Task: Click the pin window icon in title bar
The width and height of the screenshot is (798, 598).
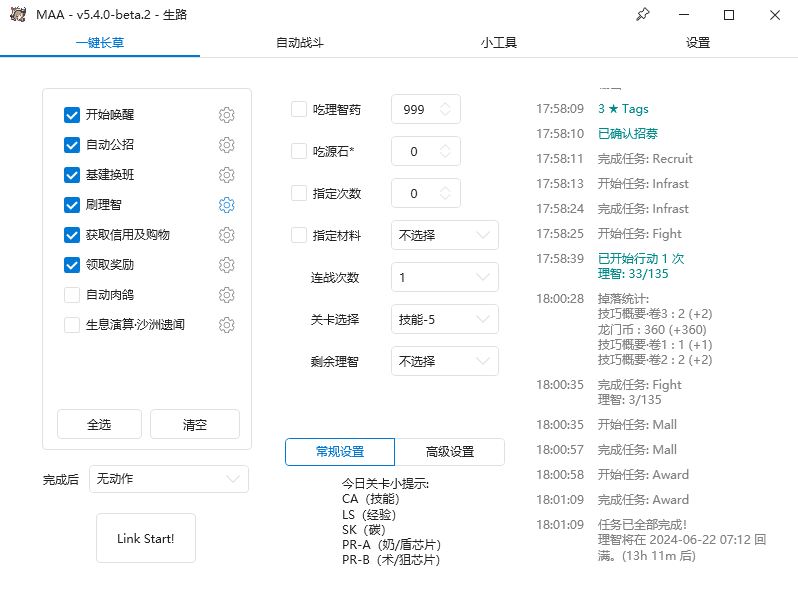Action: pyautogui.click(x=642, y=15)
